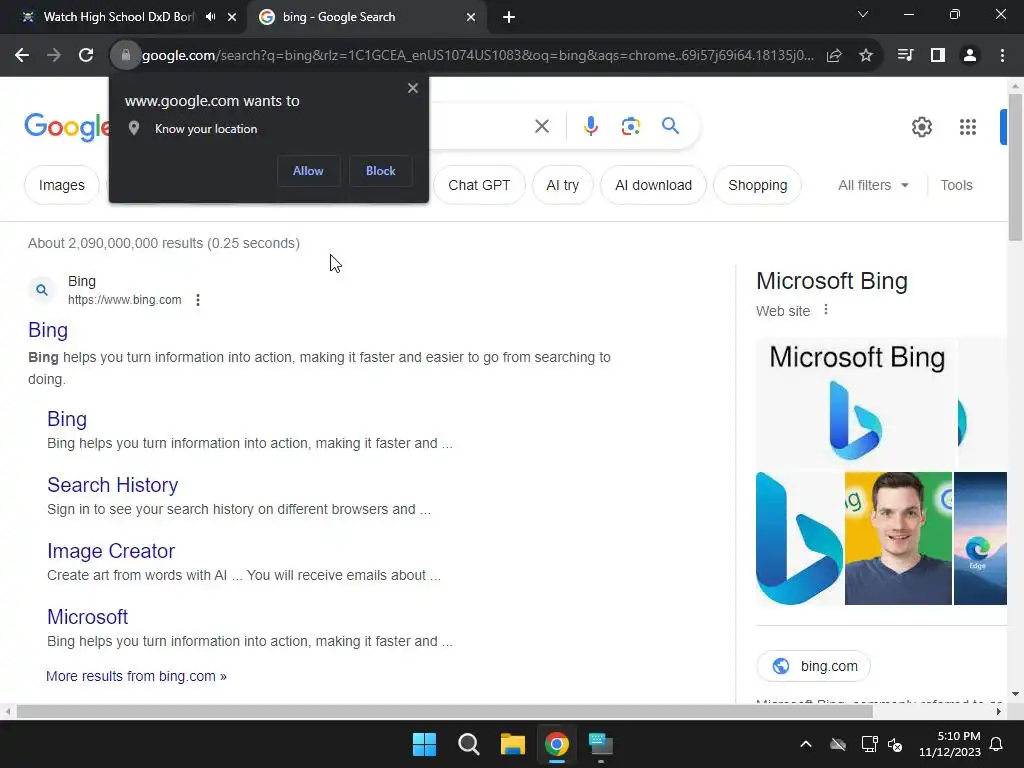Open the notification bell
Screen dimensions: 1024x768
(997, 744)
